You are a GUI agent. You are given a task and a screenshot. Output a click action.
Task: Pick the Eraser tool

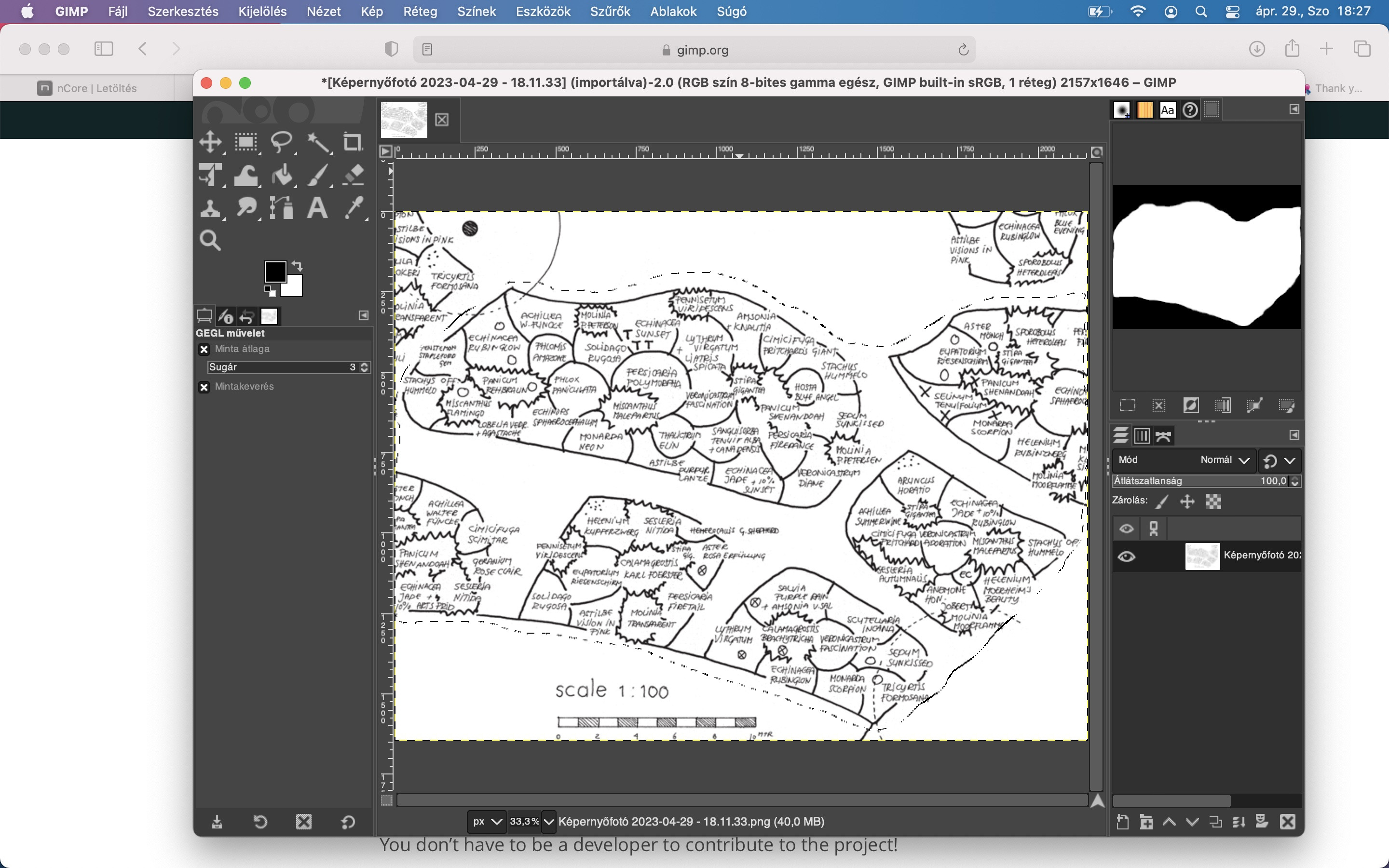[353, 176]
